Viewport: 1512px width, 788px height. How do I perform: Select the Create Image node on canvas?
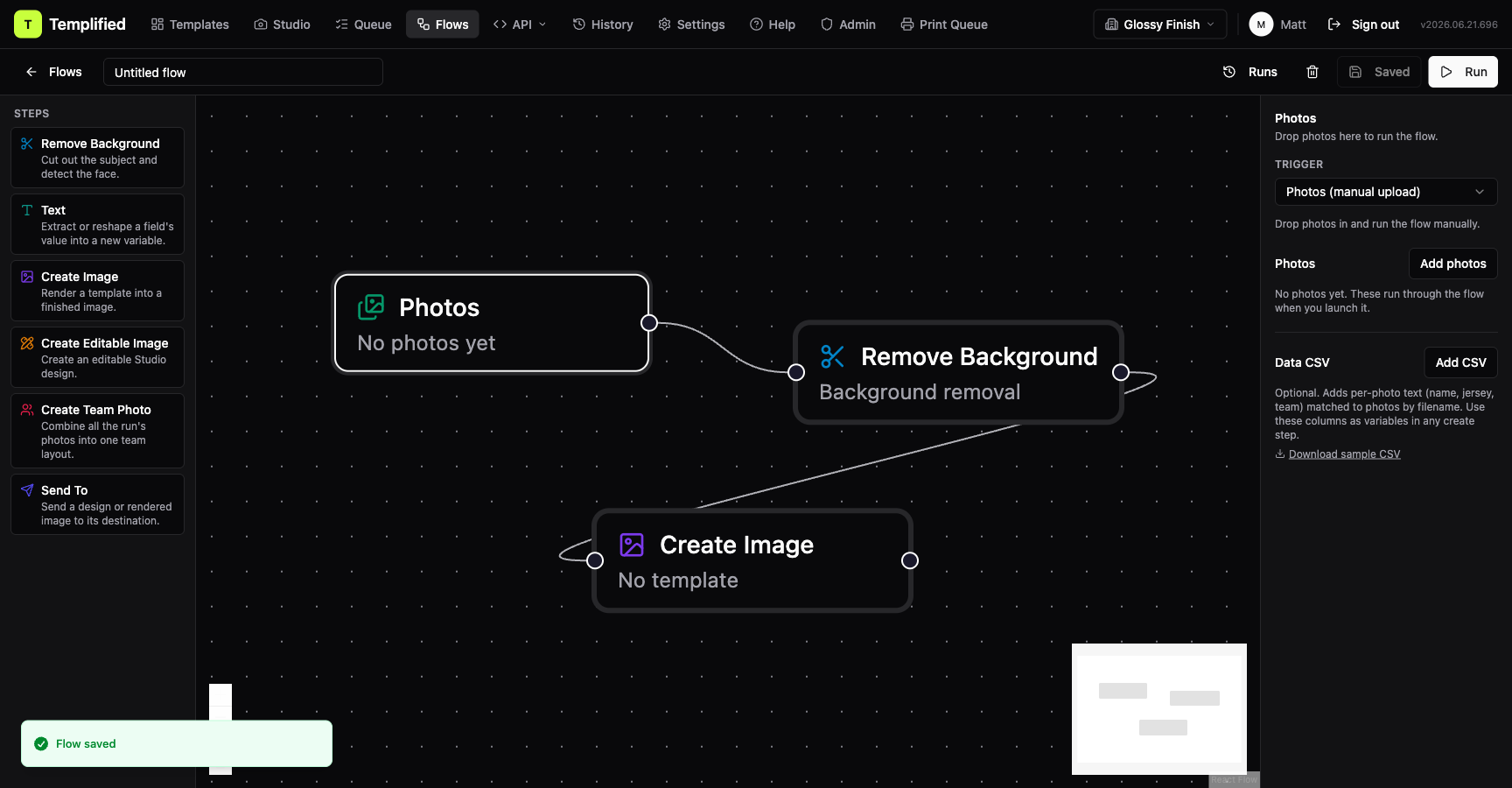tap(752, 560)
